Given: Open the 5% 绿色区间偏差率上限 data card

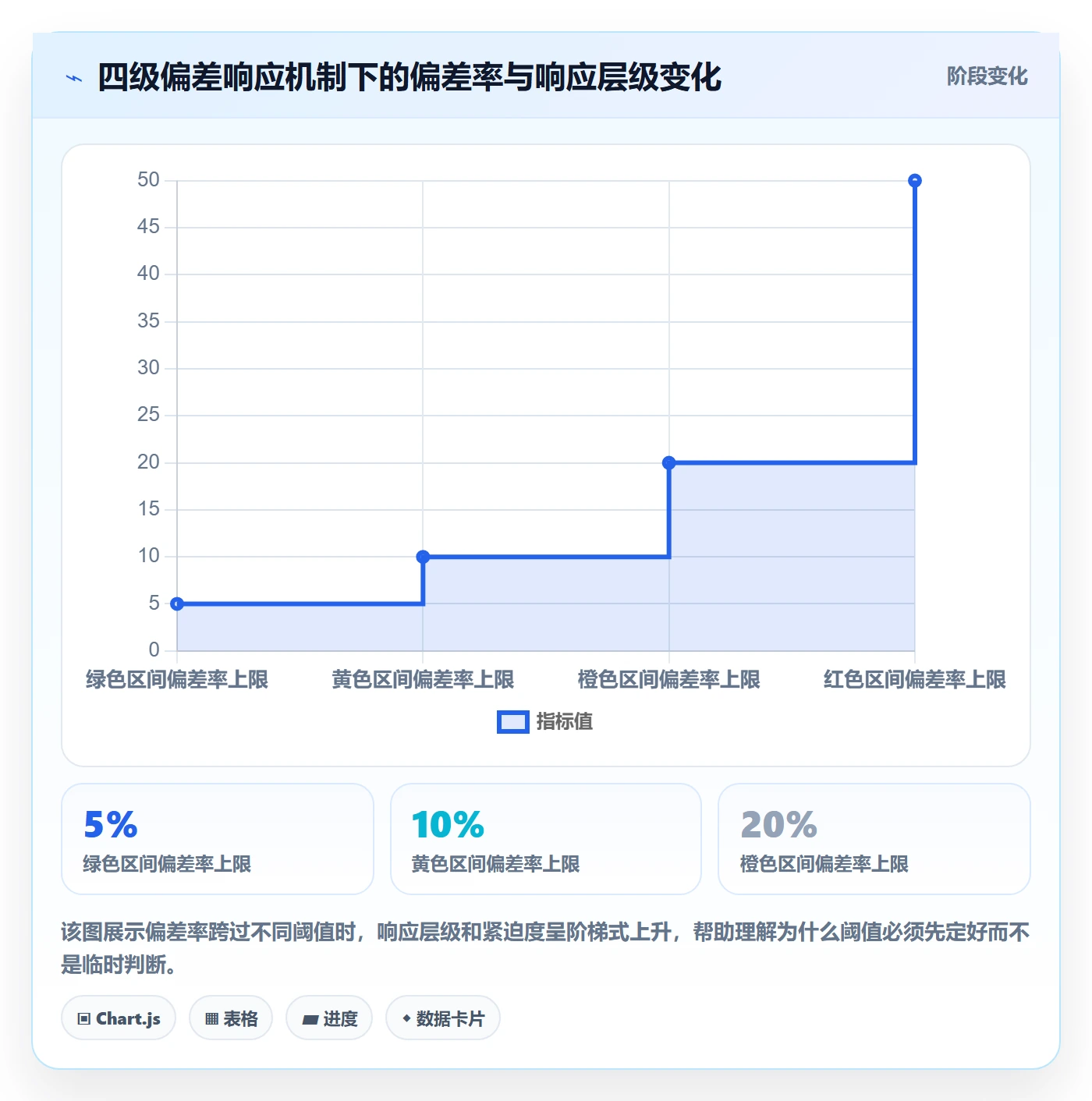Looking at the screenshot, I should coord(218,839).
